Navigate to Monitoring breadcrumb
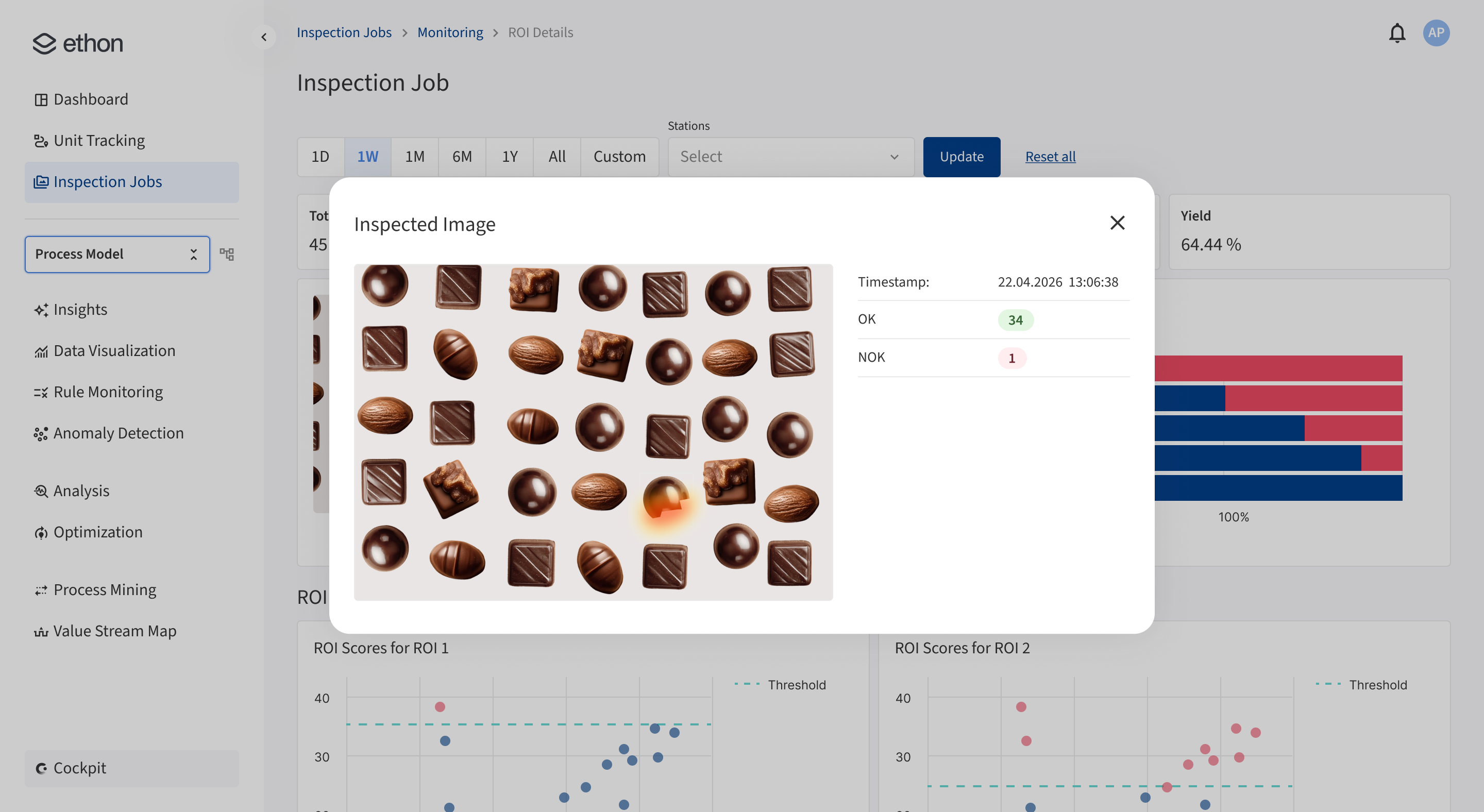The image size is (1484, 812). tap(450, 32)
